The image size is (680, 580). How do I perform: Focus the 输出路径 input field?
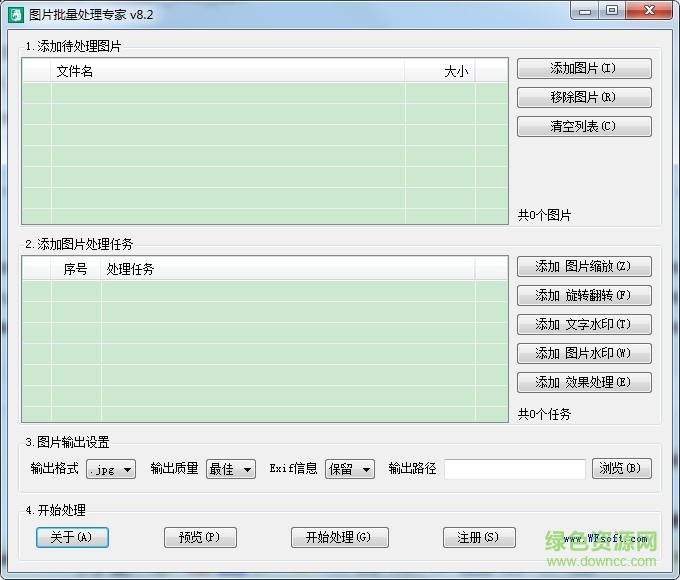[515, 469]
